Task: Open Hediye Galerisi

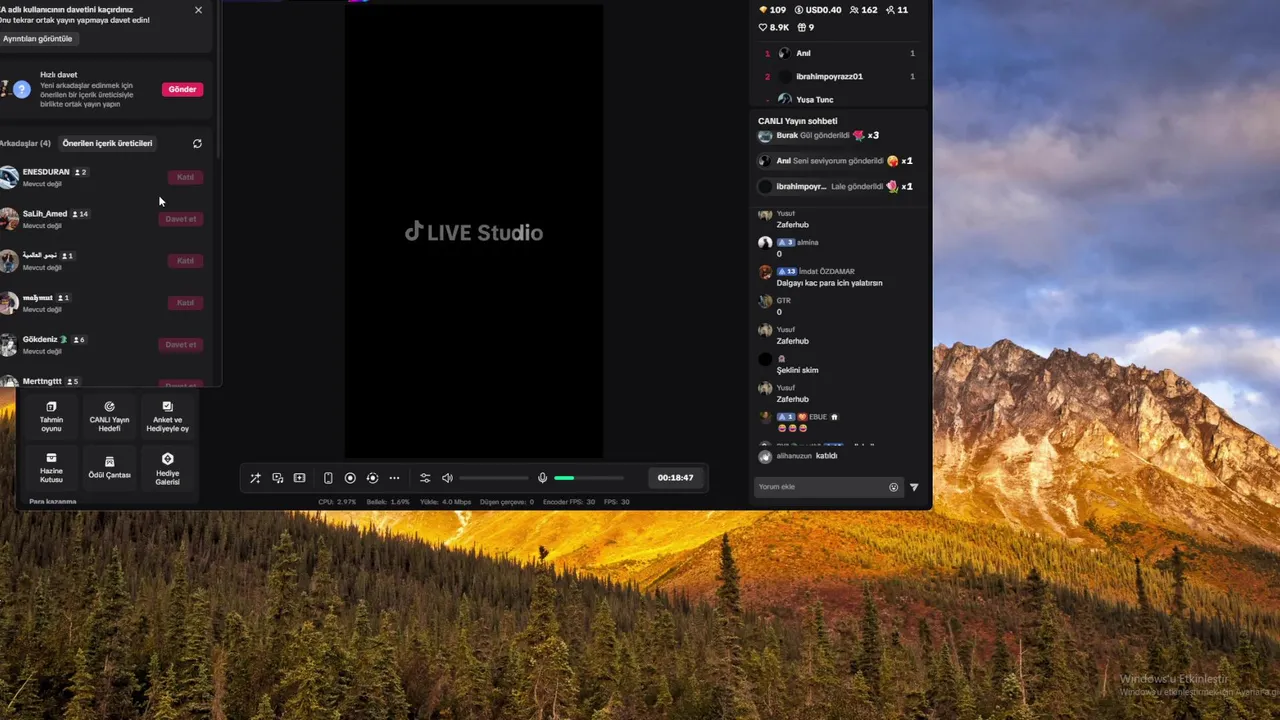Action: tap(167, 468)
